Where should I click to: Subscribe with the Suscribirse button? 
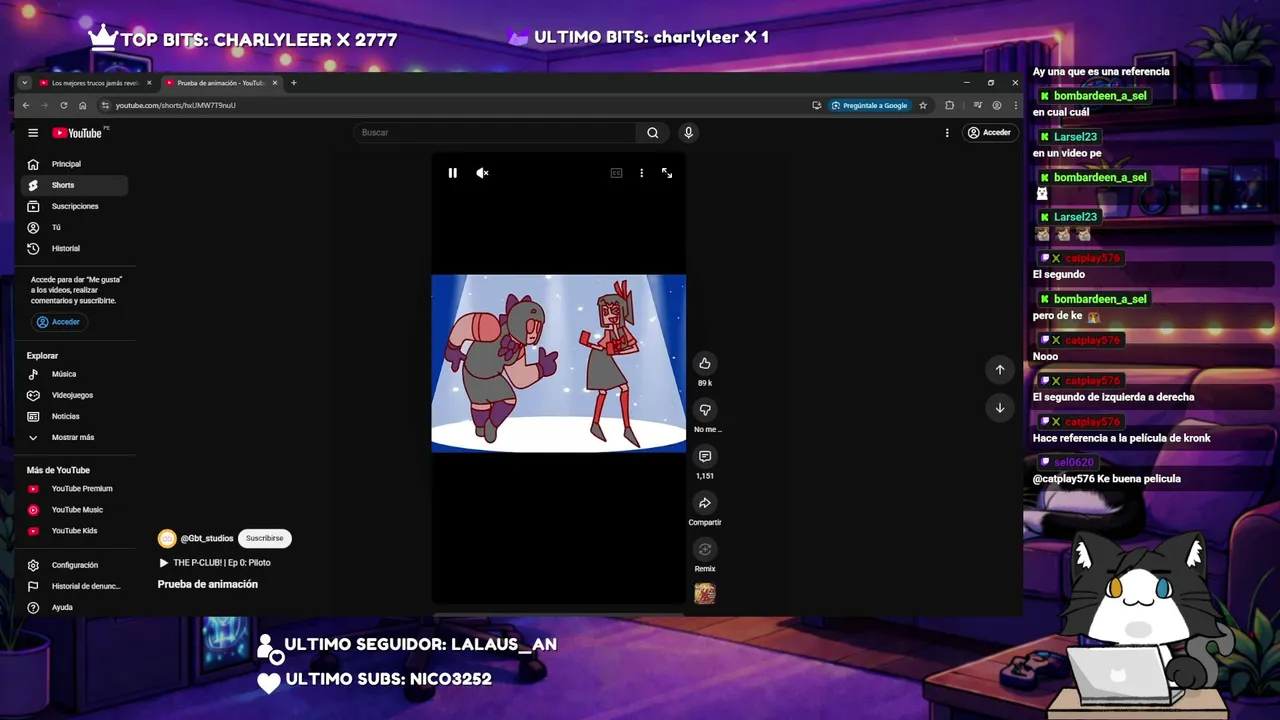tap(265, 538)
